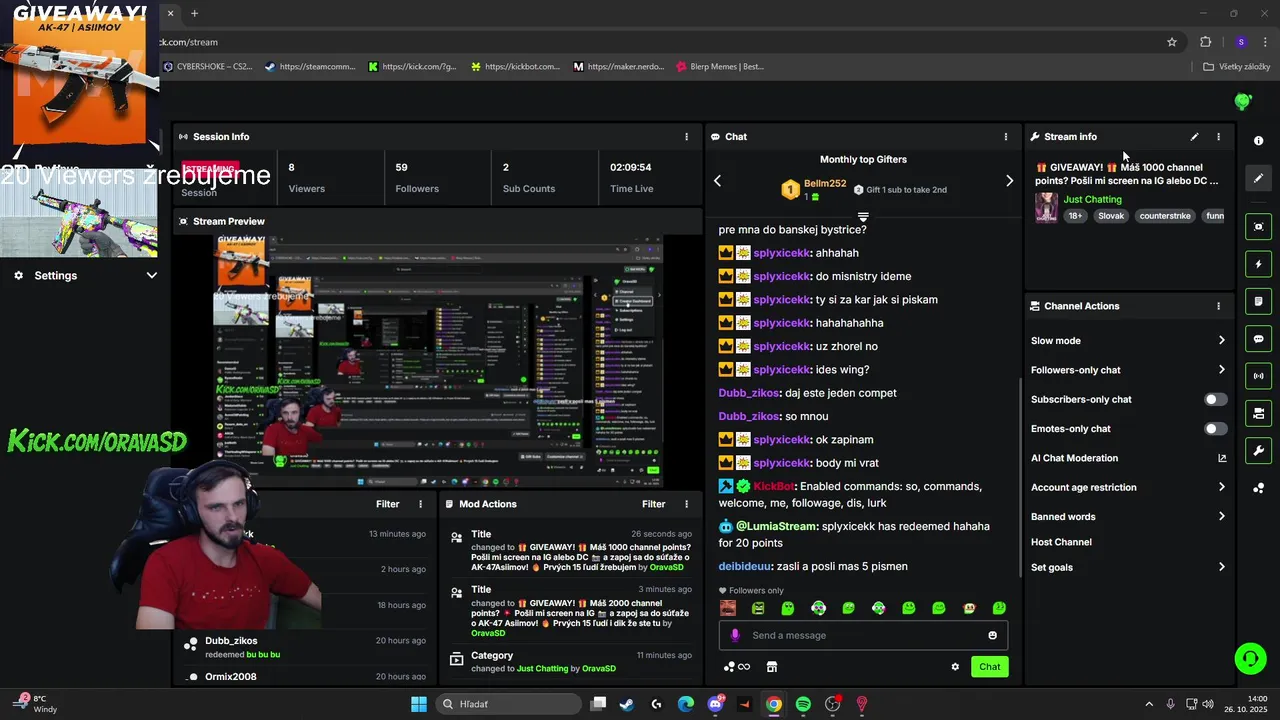The height and width of the screenshot is (720, 1280).
Task: Open the broadcast signal sidebar icon
Action: 1258,376
